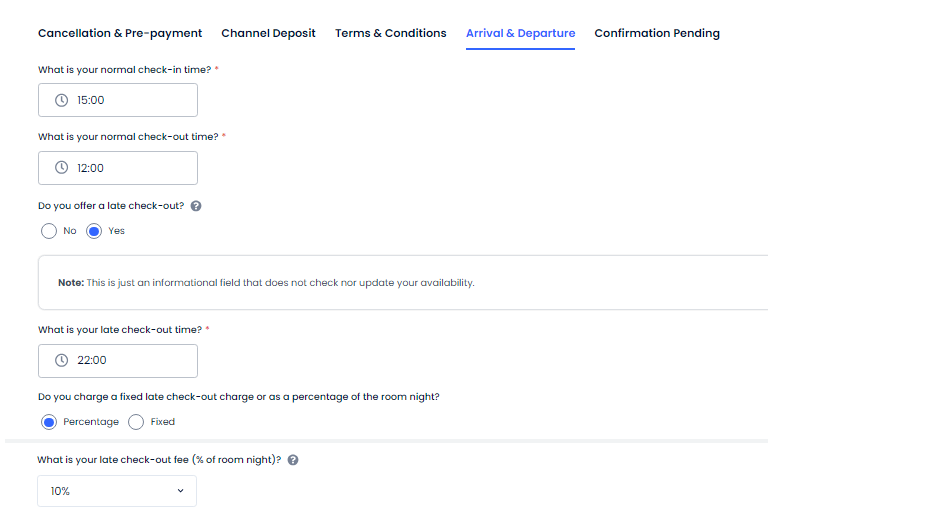Go to Terms & Conditions tab
The width and height of the screenshot is (949, 529).
click(390, 33)
